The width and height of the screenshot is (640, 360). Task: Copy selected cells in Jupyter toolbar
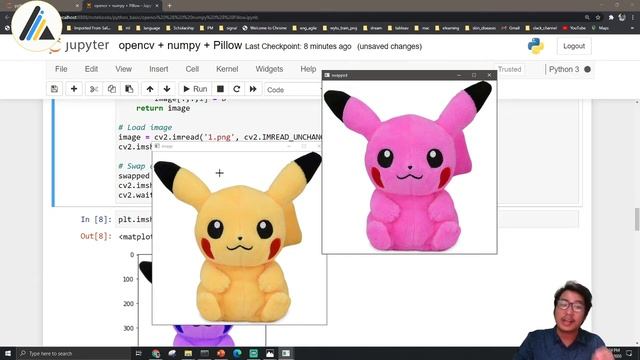pos(111,89)
